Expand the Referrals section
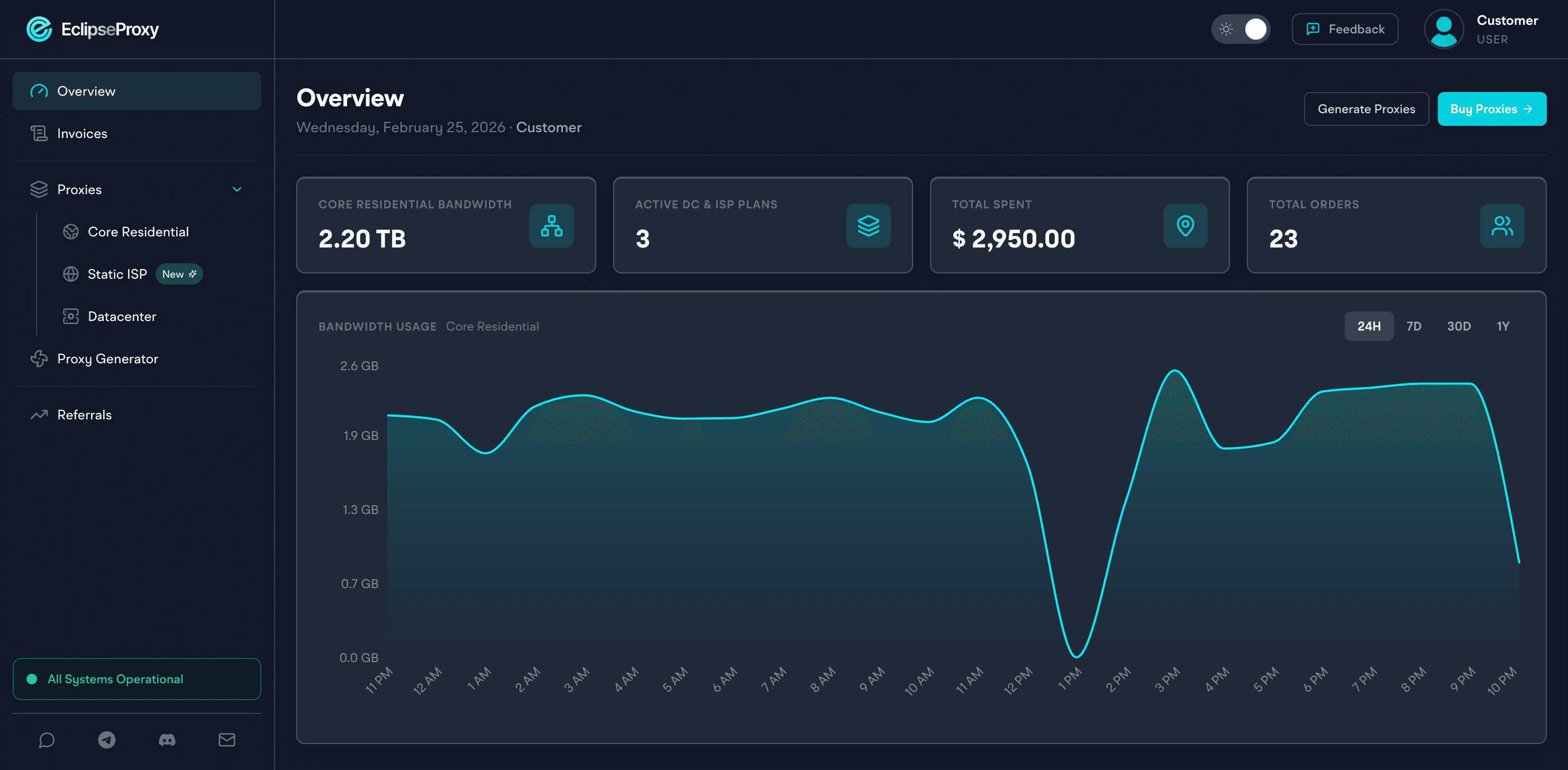The image size is (1568, 770). point(84,415)
